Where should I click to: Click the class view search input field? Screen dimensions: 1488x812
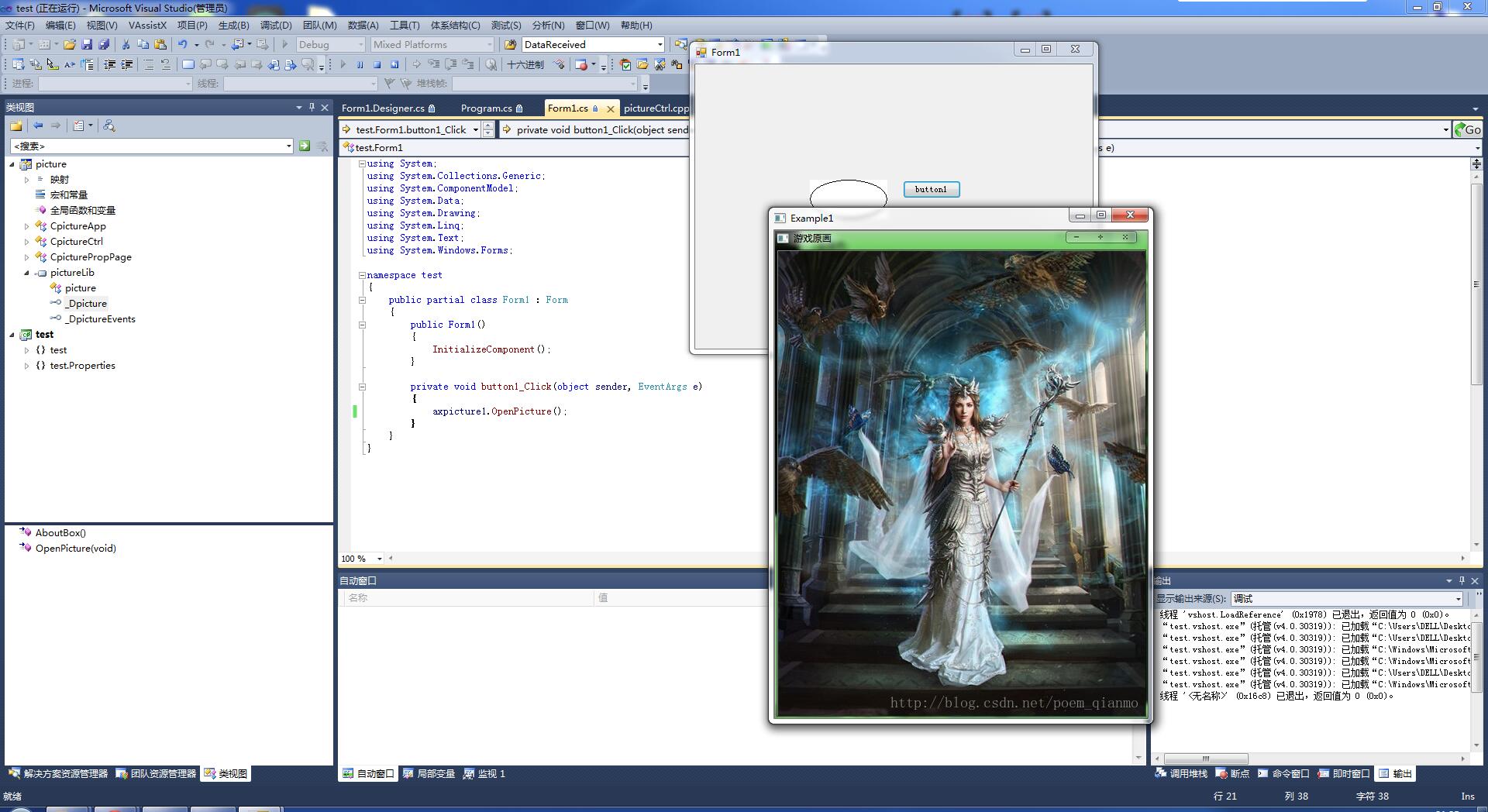(x=147, y=146)
